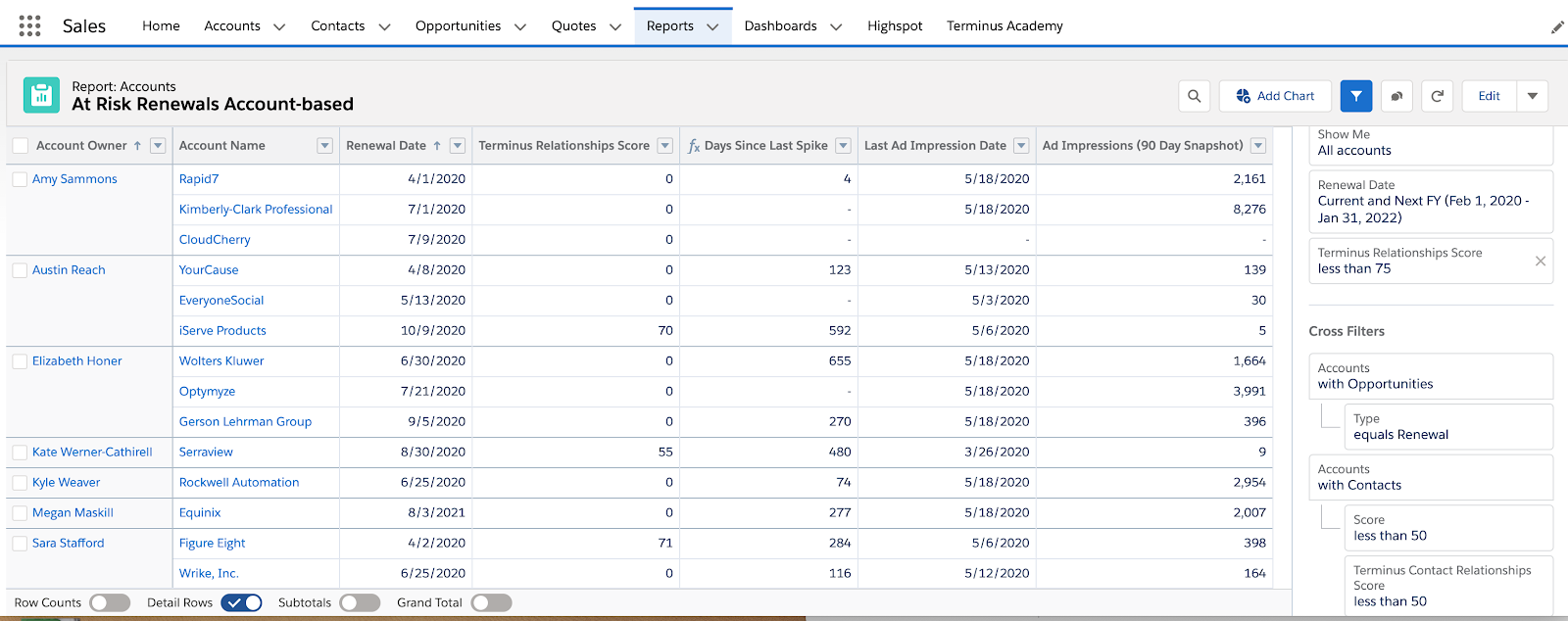1568x621 pixels.
Task: Check the box for Austin Reach
Action: pos(20,270)
